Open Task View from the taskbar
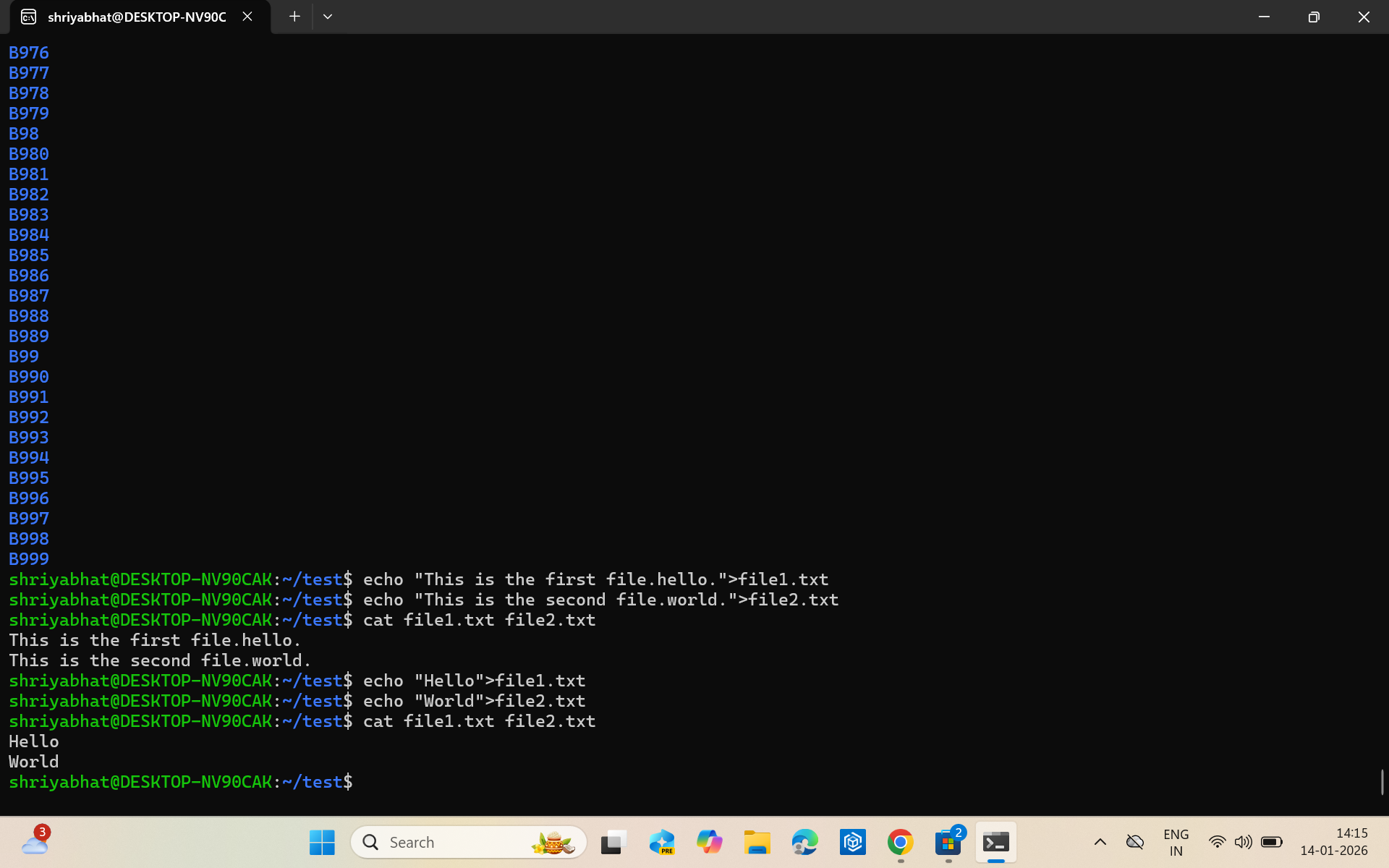 (613, 842)
